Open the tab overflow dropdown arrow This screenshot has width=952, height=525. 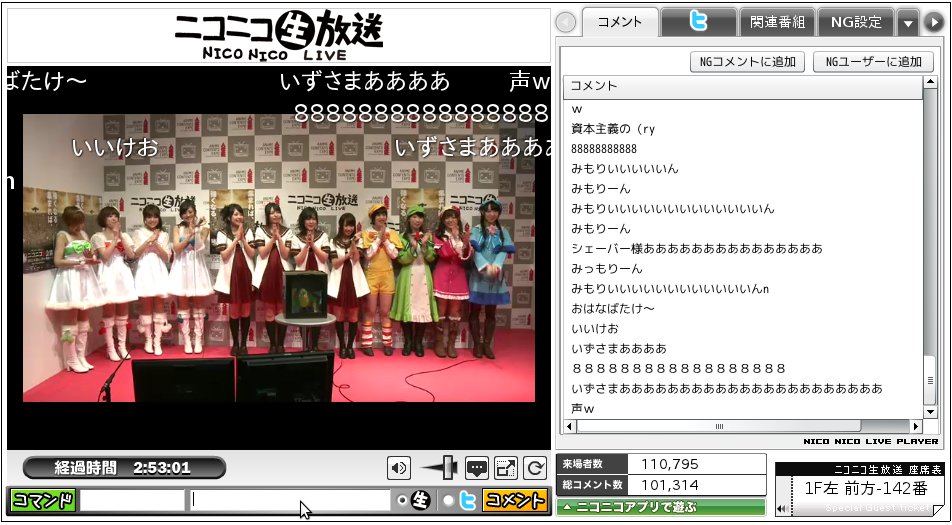pyautogui.click(x=908, y=22)
